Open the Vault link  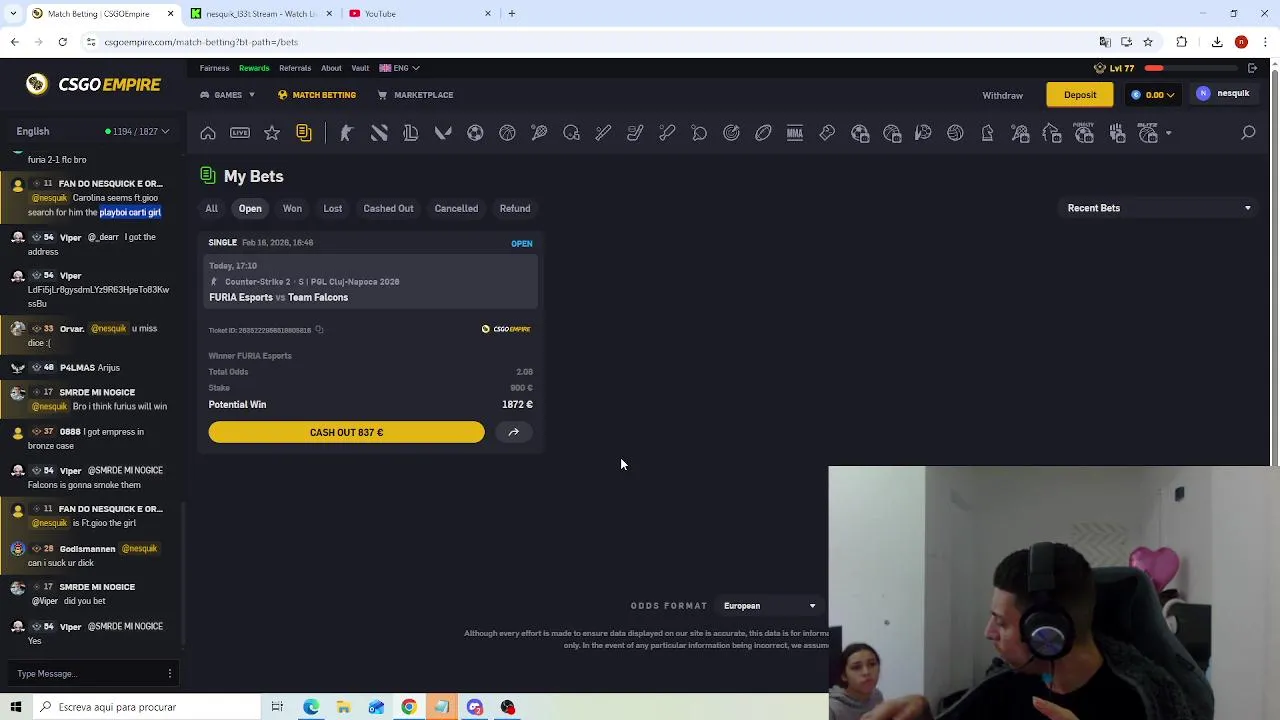tap(360, 68)
